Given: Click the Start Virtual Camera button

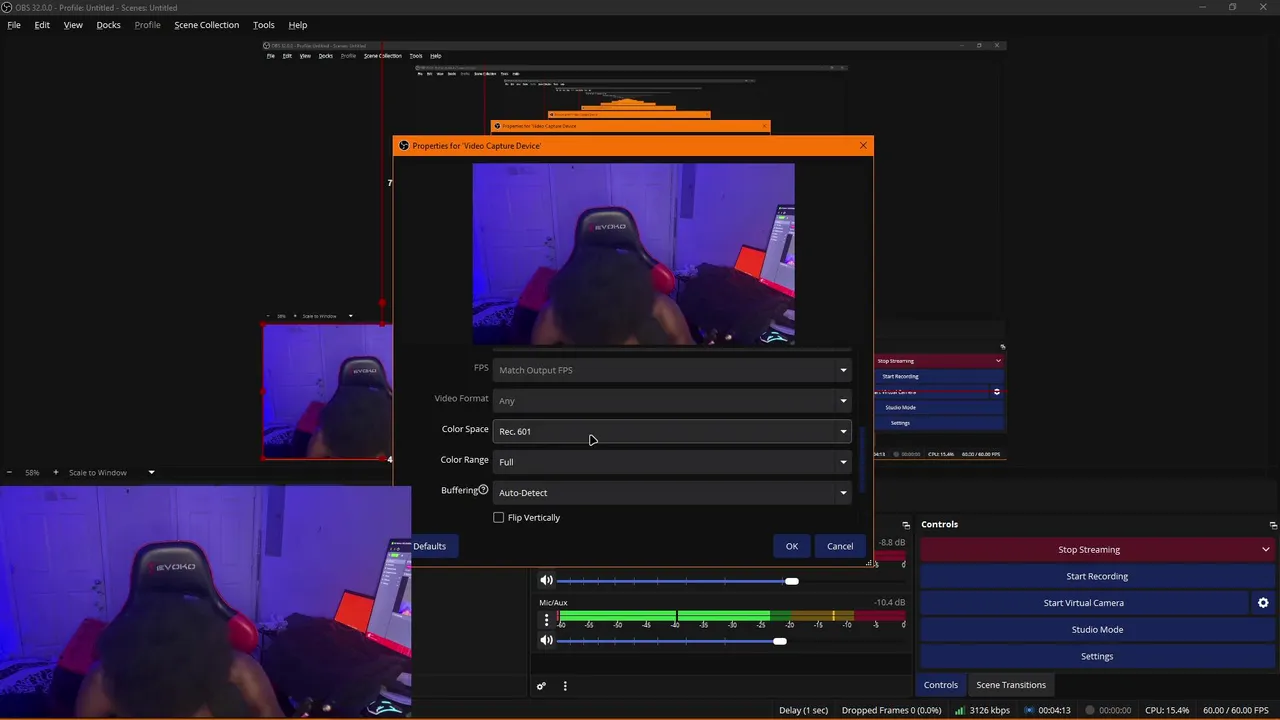Looking at the screenshot, I should 1083,603.
